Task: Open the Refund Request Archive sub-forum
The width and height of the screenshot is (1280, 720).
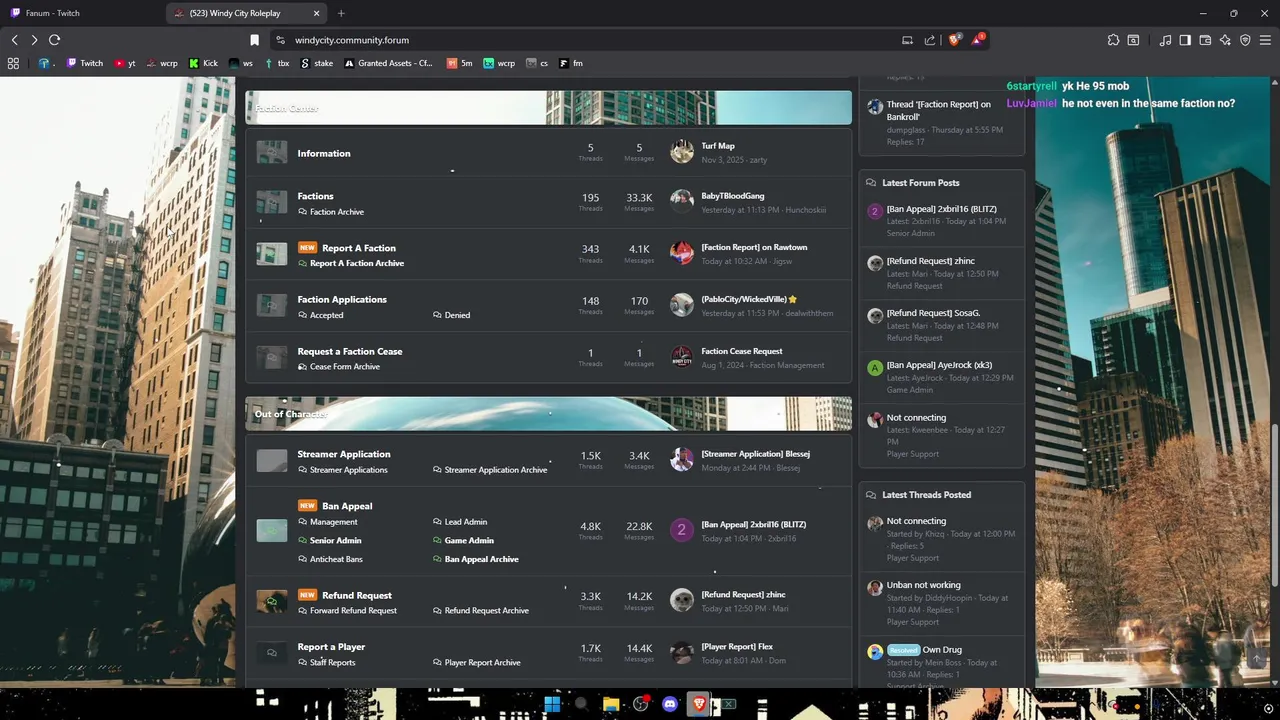Action: click(x=487, y=611)
